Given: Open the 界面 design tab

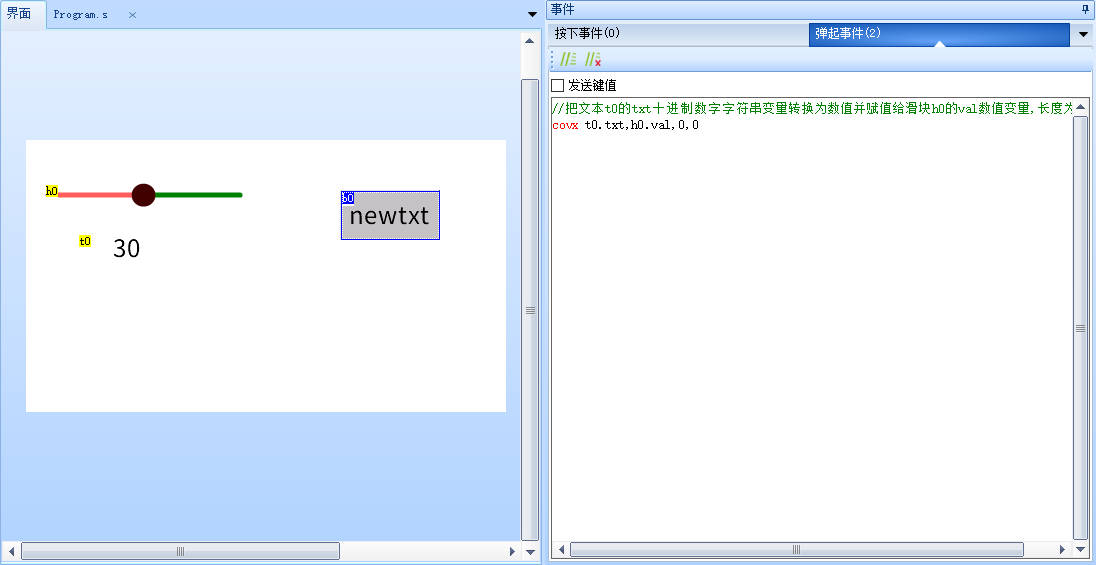Looking at the screenshot, I should [20, 14].
